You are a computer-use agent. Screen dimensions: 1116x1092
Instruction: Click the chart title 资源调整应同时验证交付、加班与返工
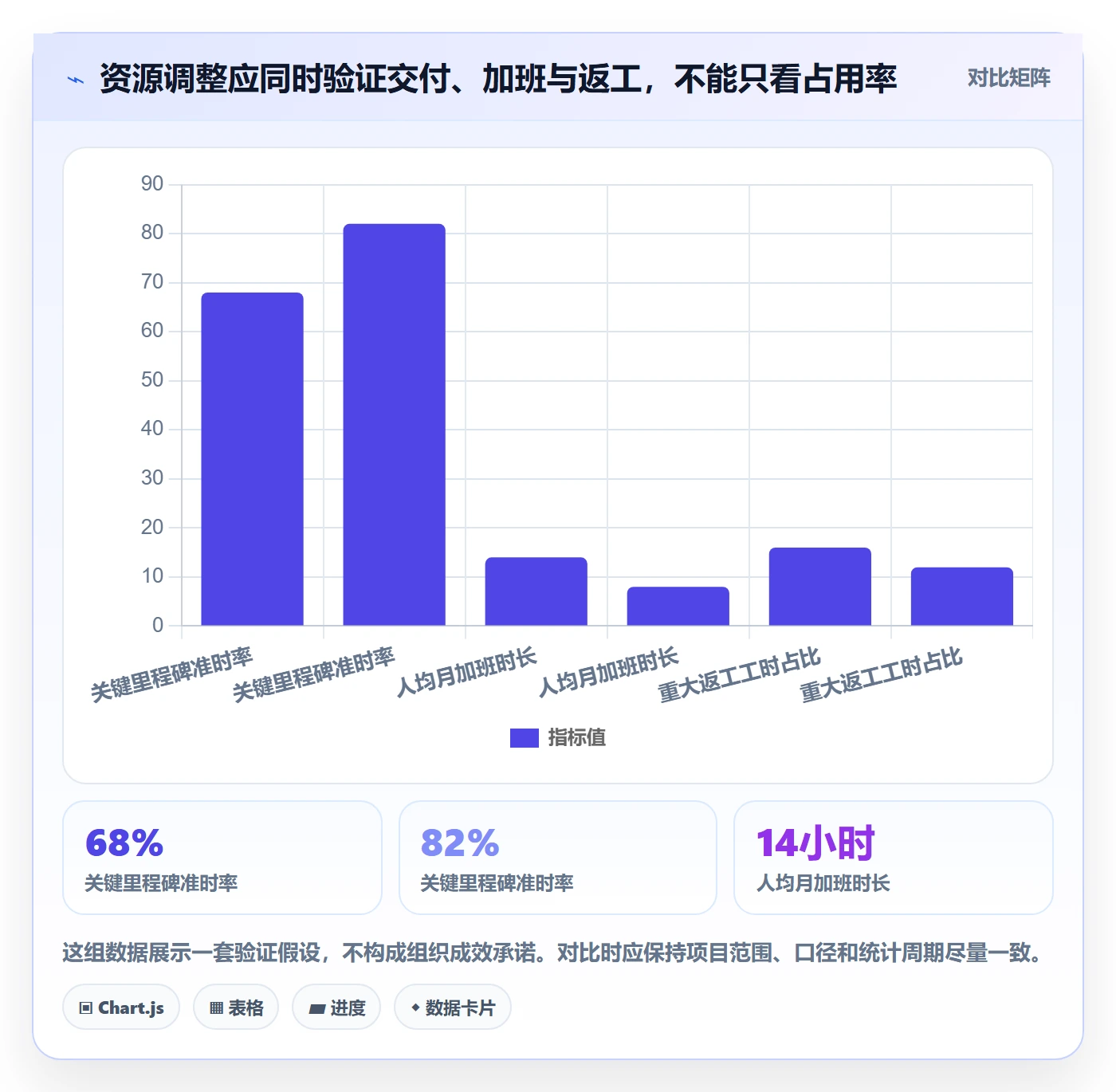tap(498, 79)
